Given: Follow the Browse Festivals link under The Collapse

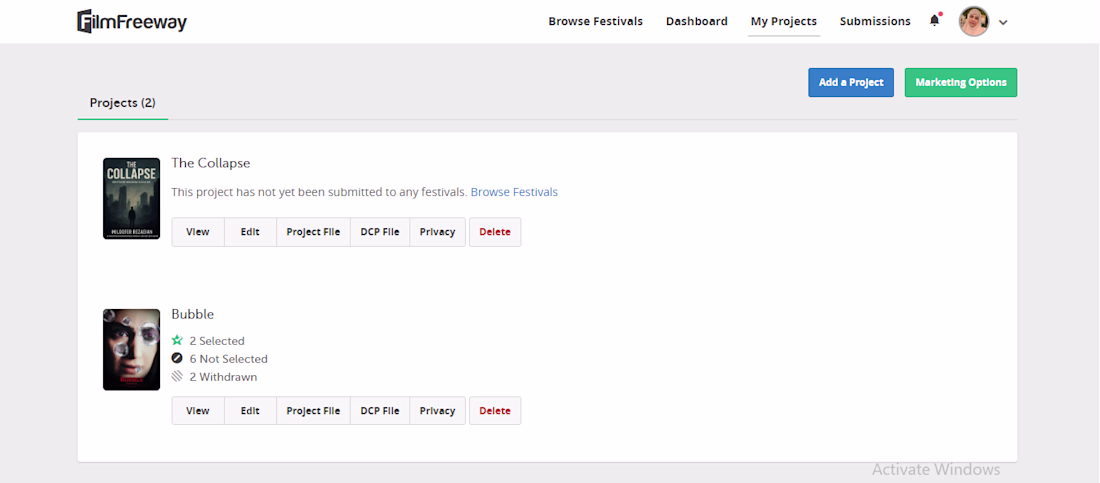Looking at the screenshot, I should click(514, 192).
